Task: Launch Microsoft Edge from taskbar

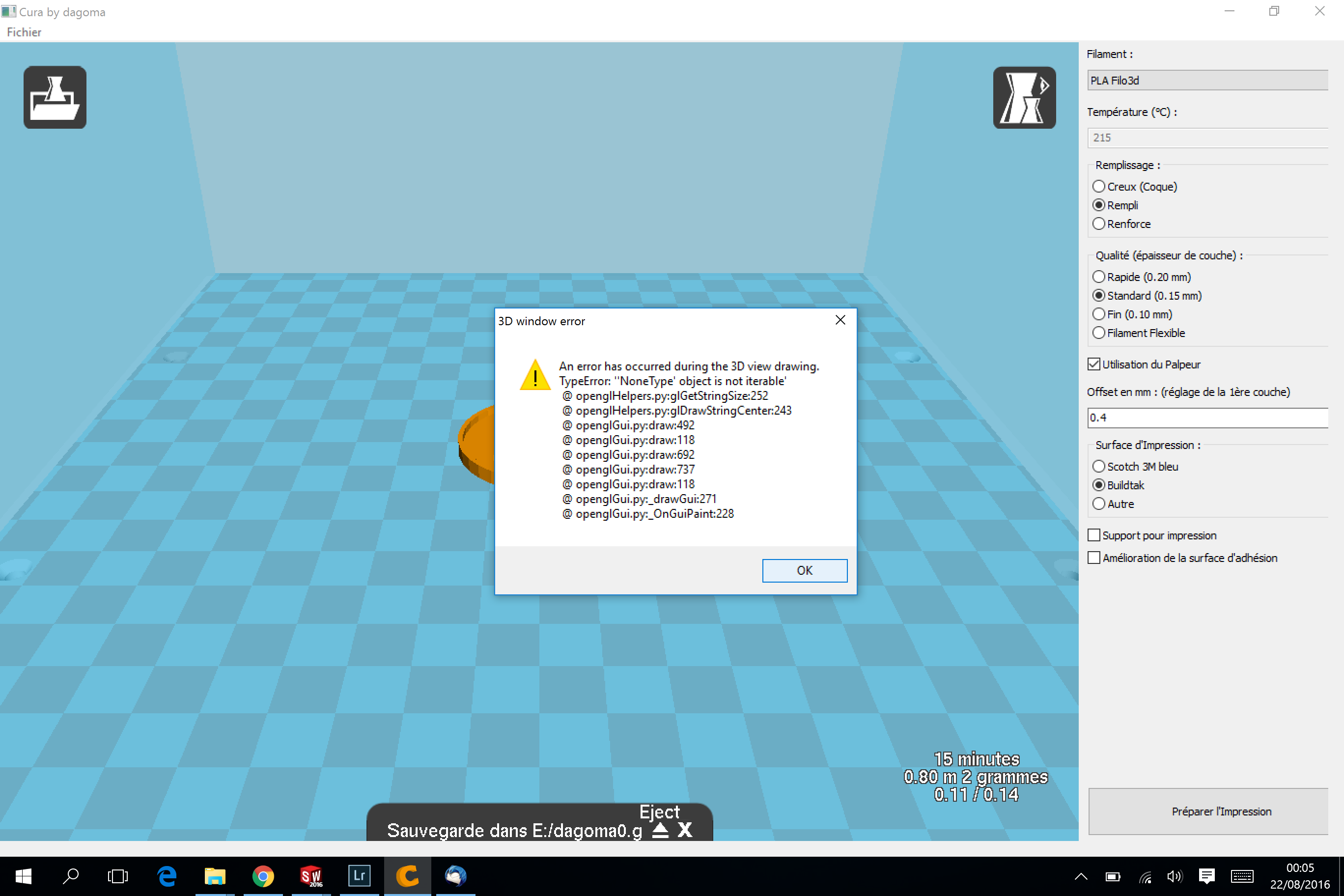Action: pyautogui.click(x=167, y=876)
